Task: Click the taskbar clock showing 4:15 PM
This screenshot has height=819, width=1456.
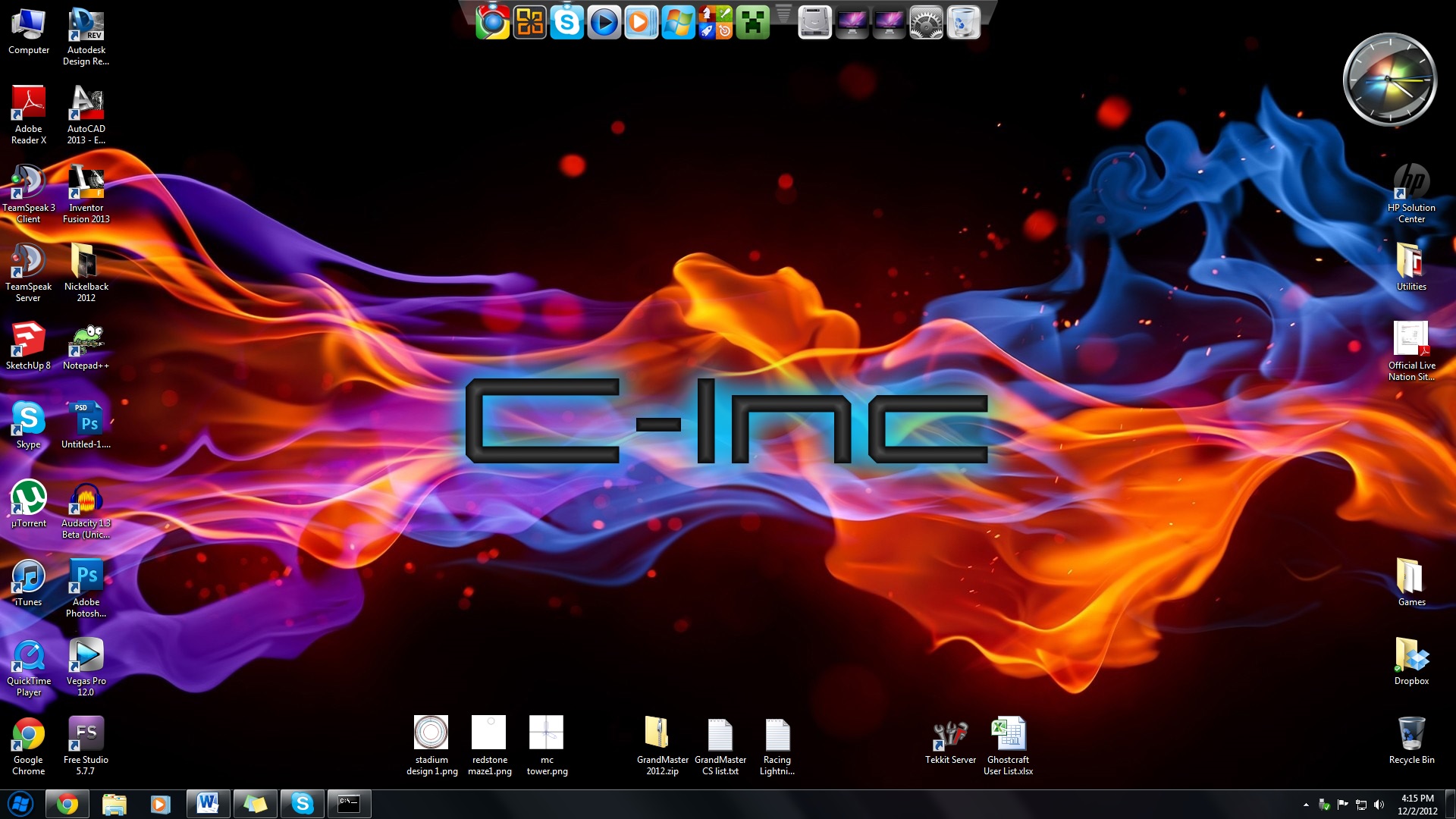Action: point(1417,805)
